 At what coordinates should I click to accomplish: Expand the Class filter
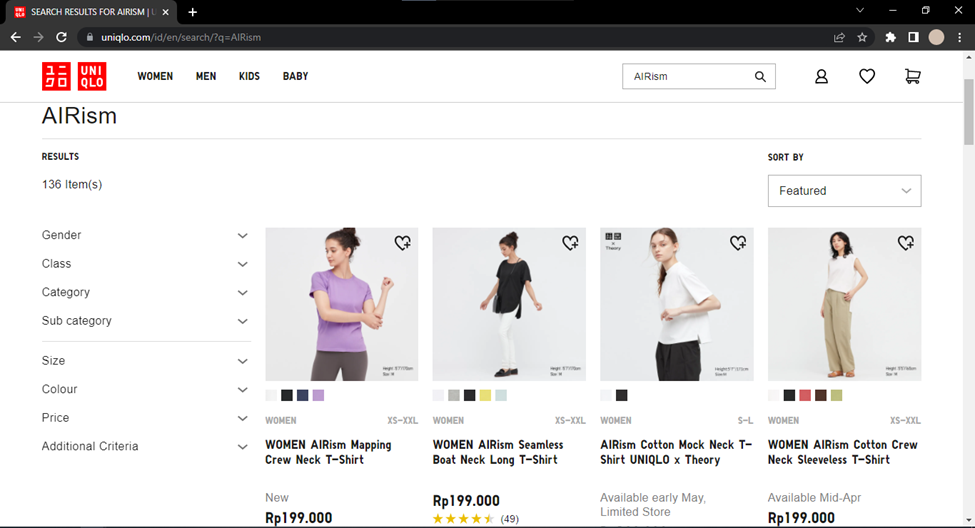[x=145, y=264]
